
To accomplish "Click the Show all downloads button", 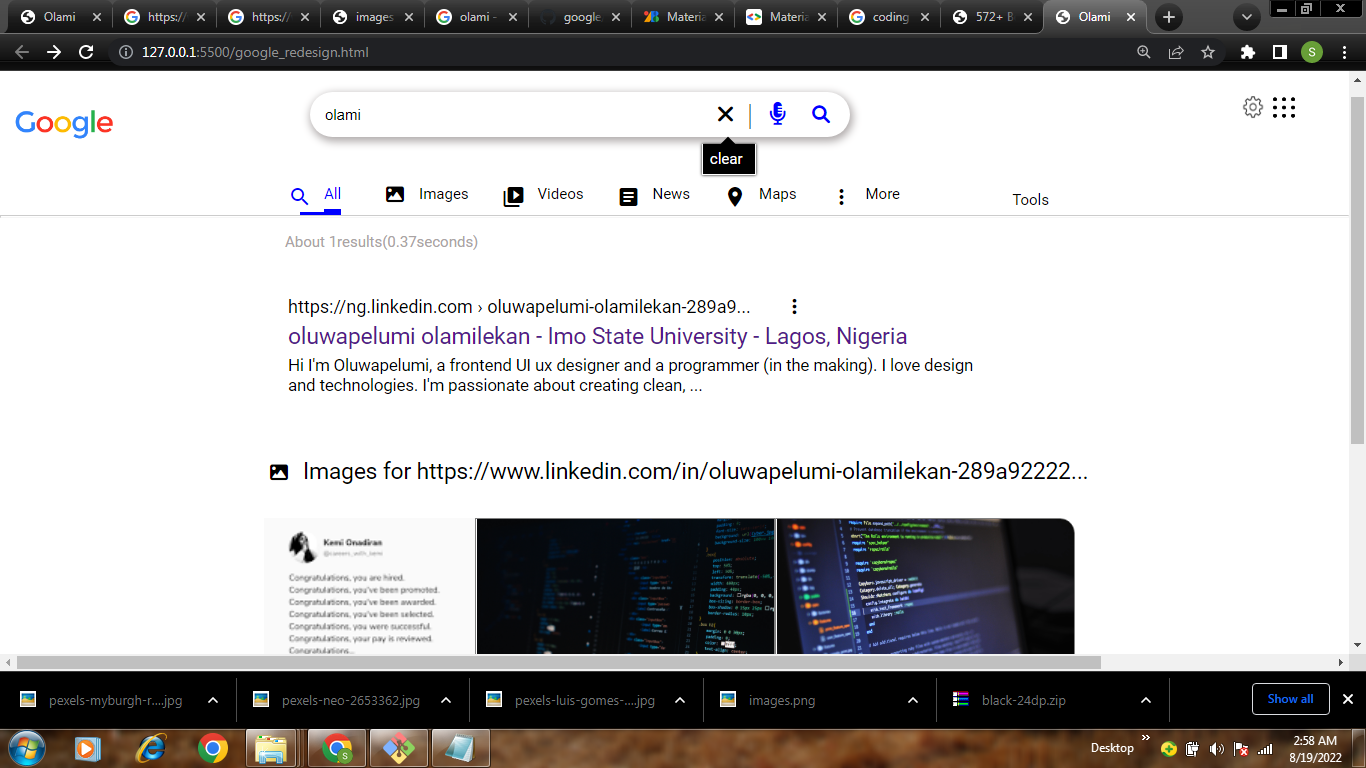I will (1290, 699).
